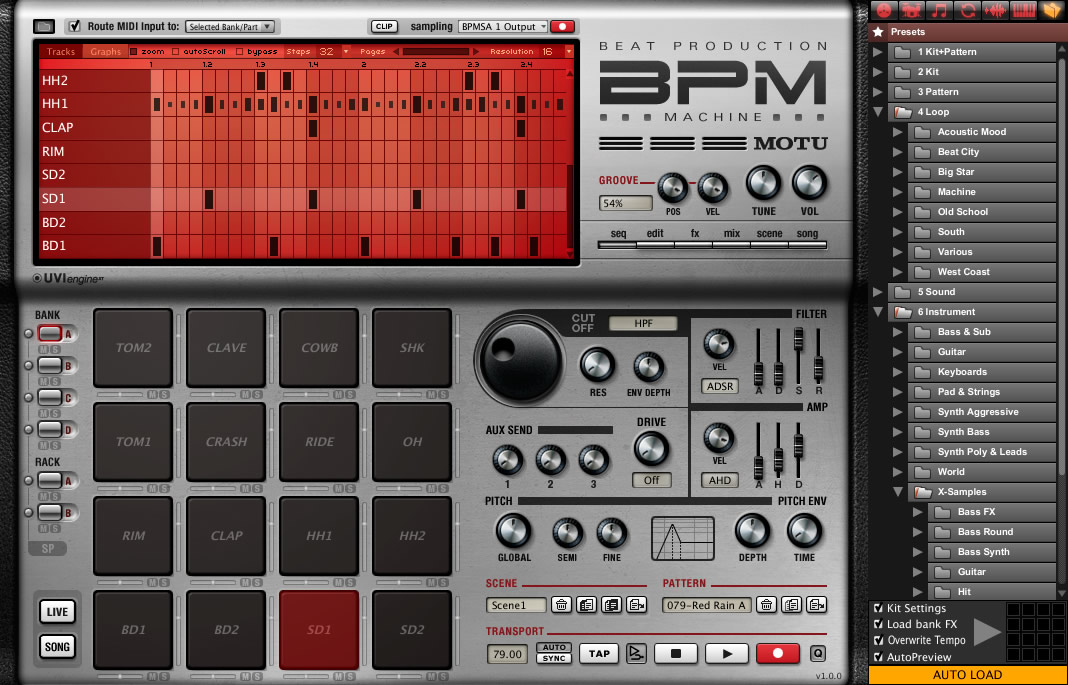This screenshot has height=685, width=1068.
Task: Toggle the bypass checkbox in the sequencer header
Action: (x=239, y=52)
